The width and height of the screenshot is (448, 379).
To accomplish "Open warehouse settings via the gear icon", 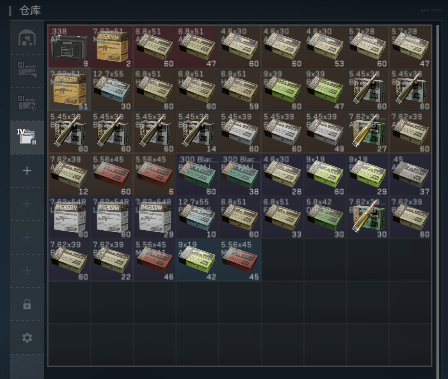I will (x=27, y=338).
